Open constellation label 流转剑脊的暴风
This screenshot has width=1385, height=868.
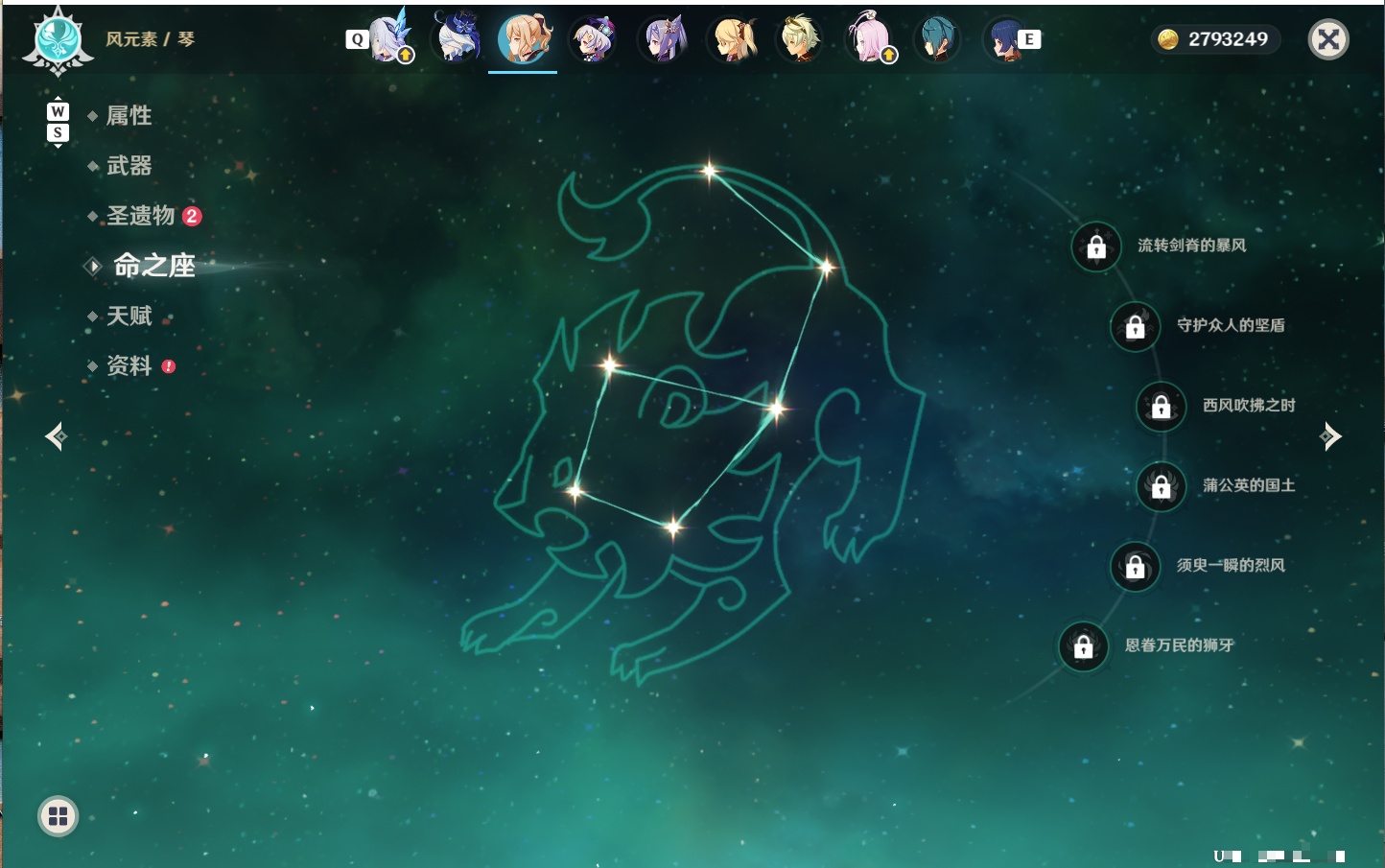click(1191, 246)
